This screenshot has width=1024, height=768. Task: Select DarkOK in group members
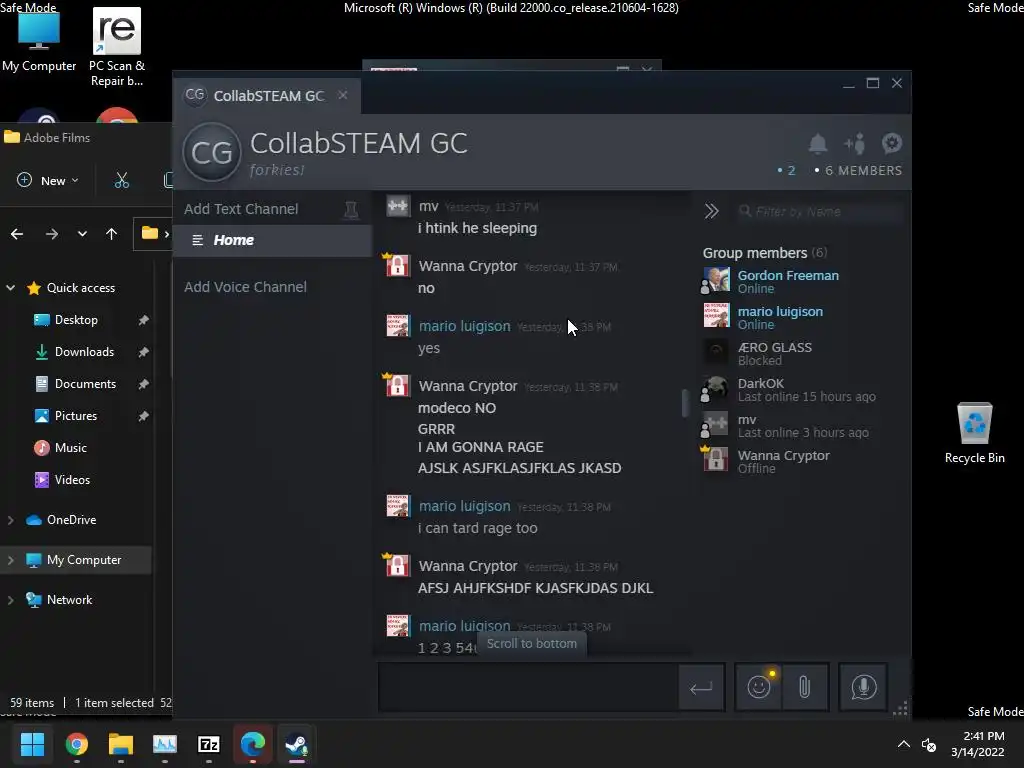[803, 389]
